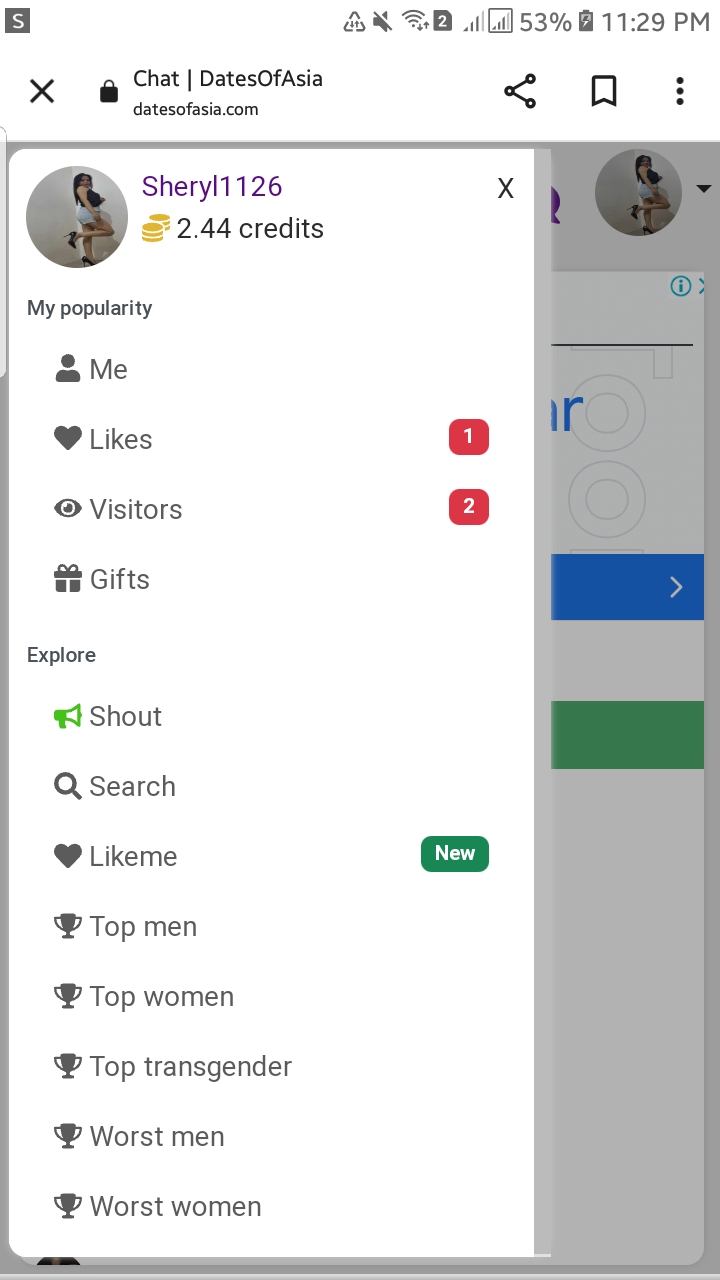
Task: Close the side menu panel
Action: [506, 189]
